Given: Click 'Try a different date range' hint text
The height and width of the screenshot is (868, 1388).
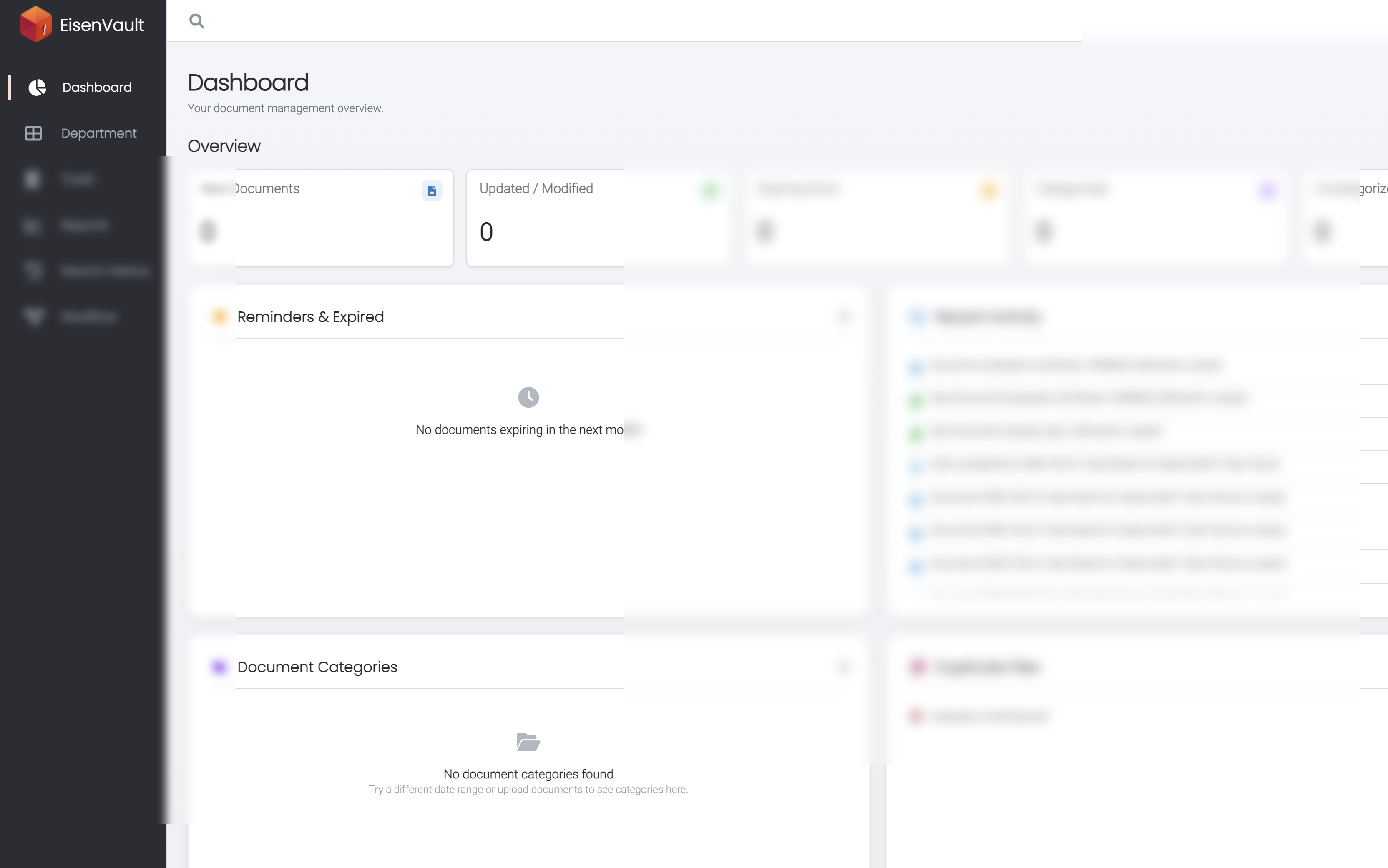Looking at the screenshot, I should 528,789.
